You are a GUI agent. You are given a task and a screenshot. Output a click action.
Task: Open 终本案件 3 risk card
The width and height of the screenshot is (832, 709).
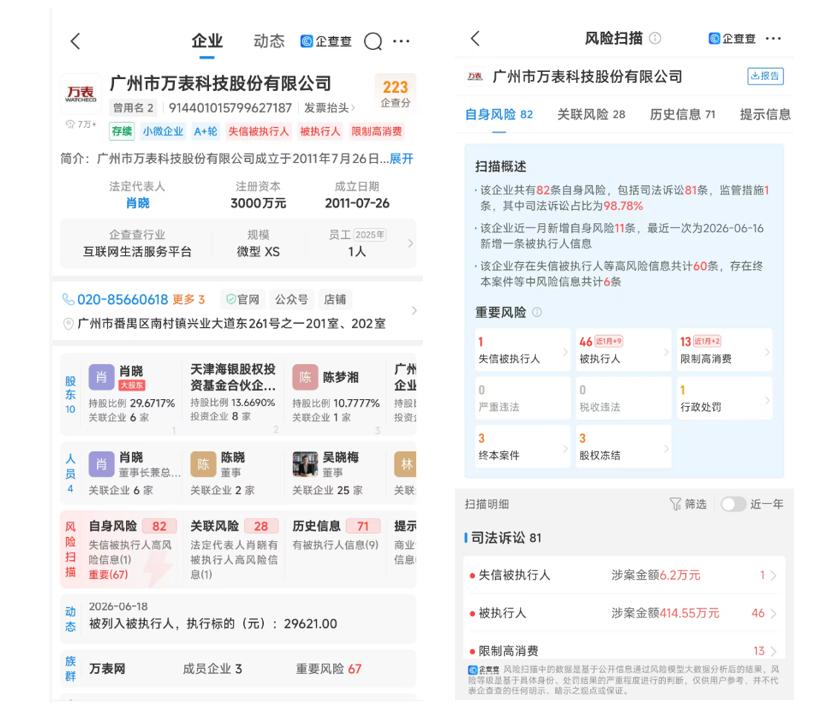click(x=523, y=447)
